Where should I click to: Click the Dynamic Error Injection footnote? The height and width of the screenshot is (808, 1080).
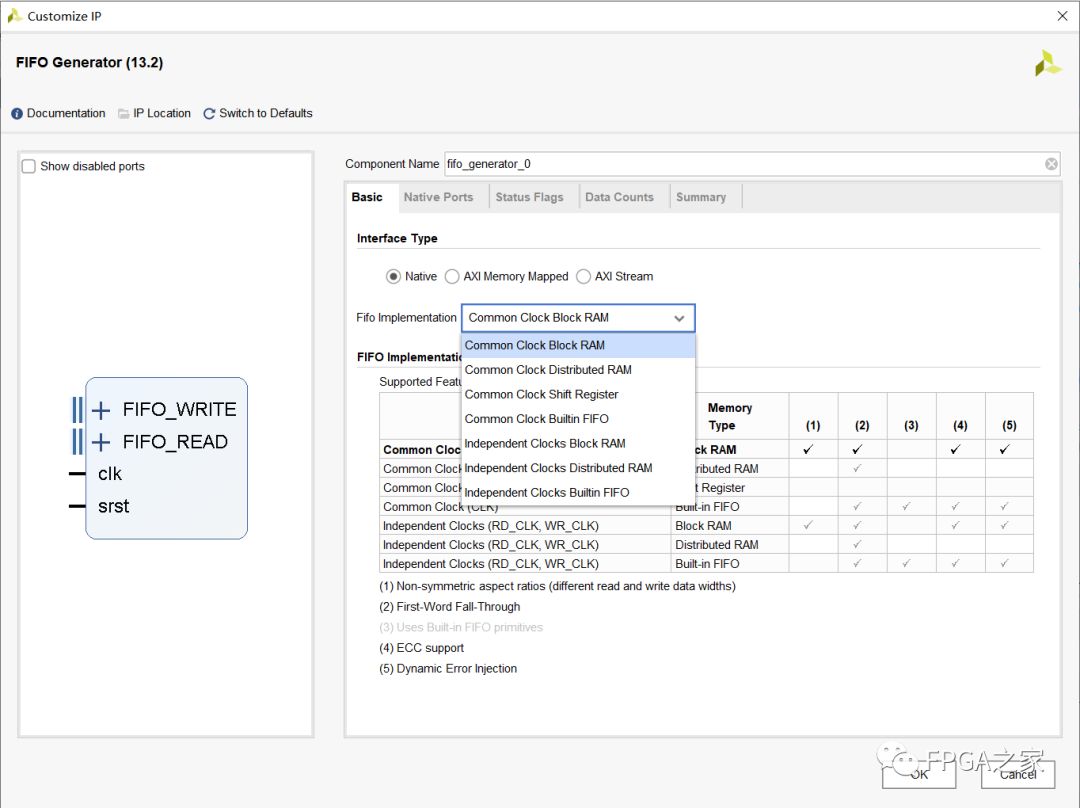(448, 669)
